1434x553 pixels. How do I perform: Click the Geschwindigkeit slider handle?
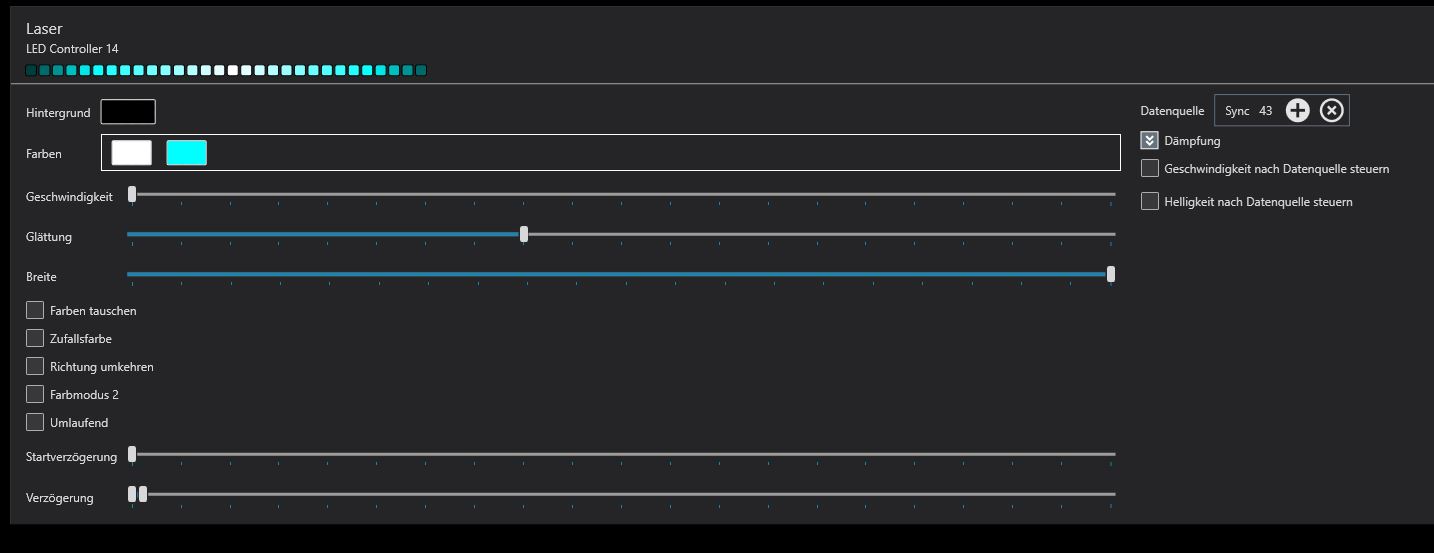(132, 195)
